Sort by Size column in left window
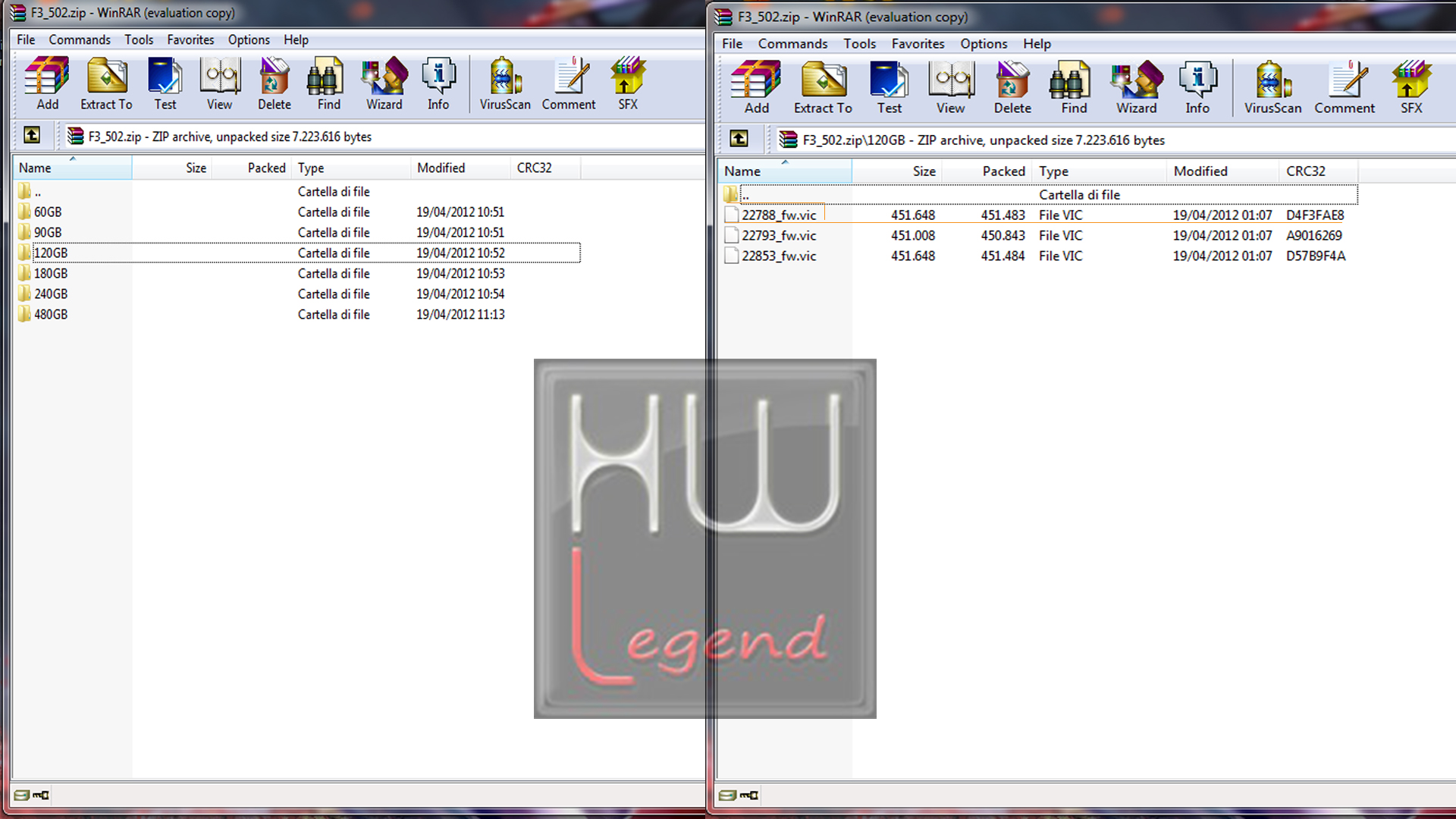This screenshot has height=819, width=1456. pyautogui.click(x=172, y=168)
